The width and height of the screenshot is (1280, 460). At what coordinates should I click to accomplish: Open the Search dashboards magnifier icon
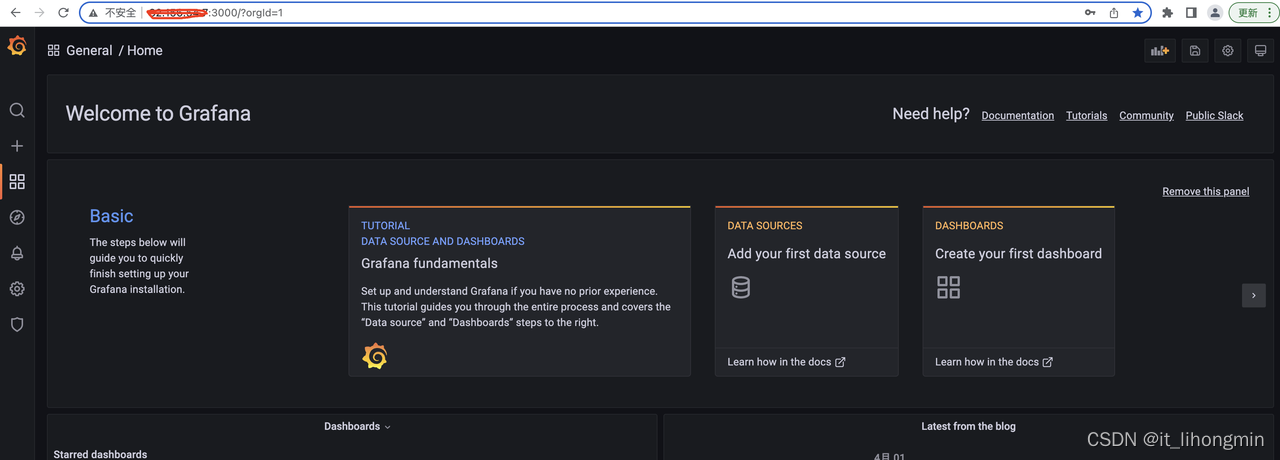point(17,110)
